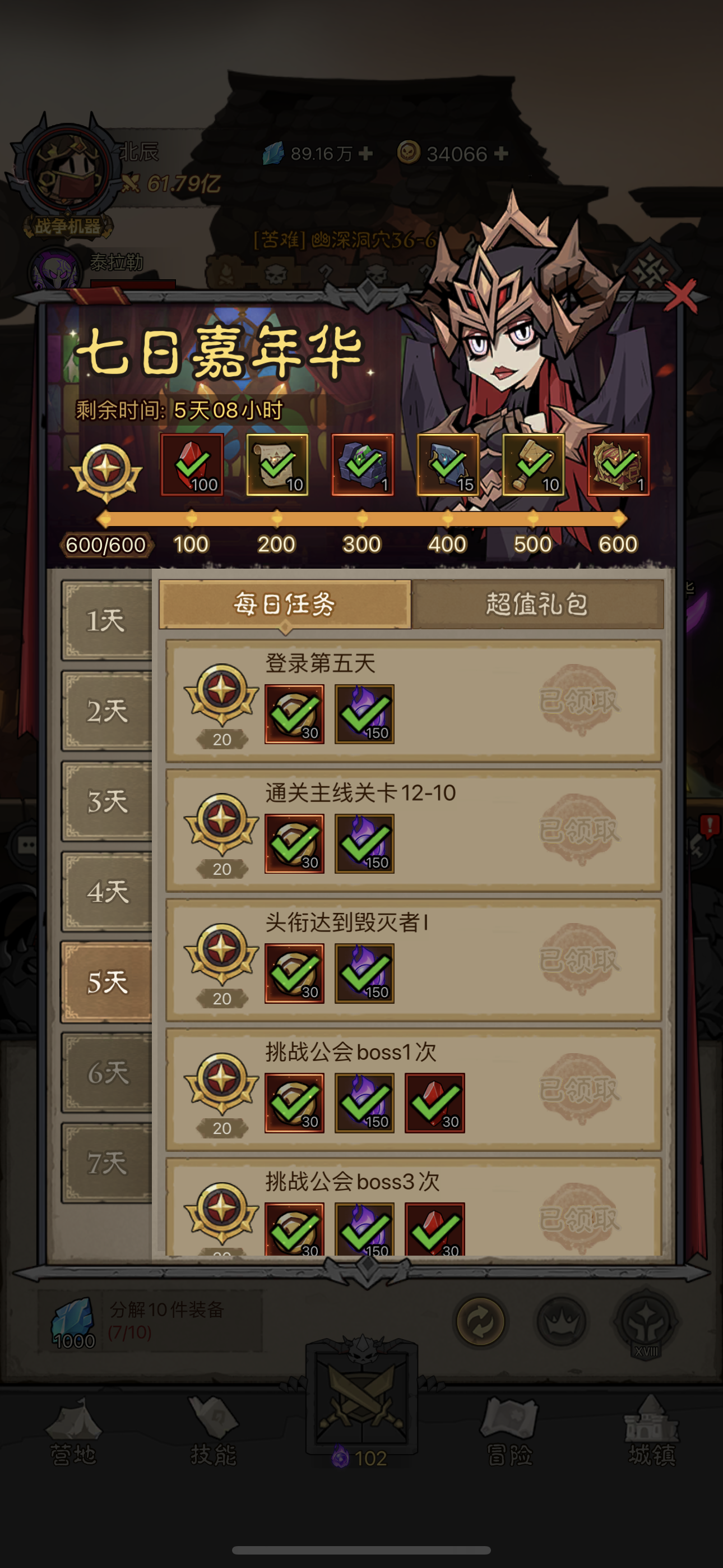Tap the golden hammer reward at 500
This screenshot has height=1568, width=723.
(x=533, y=464)
